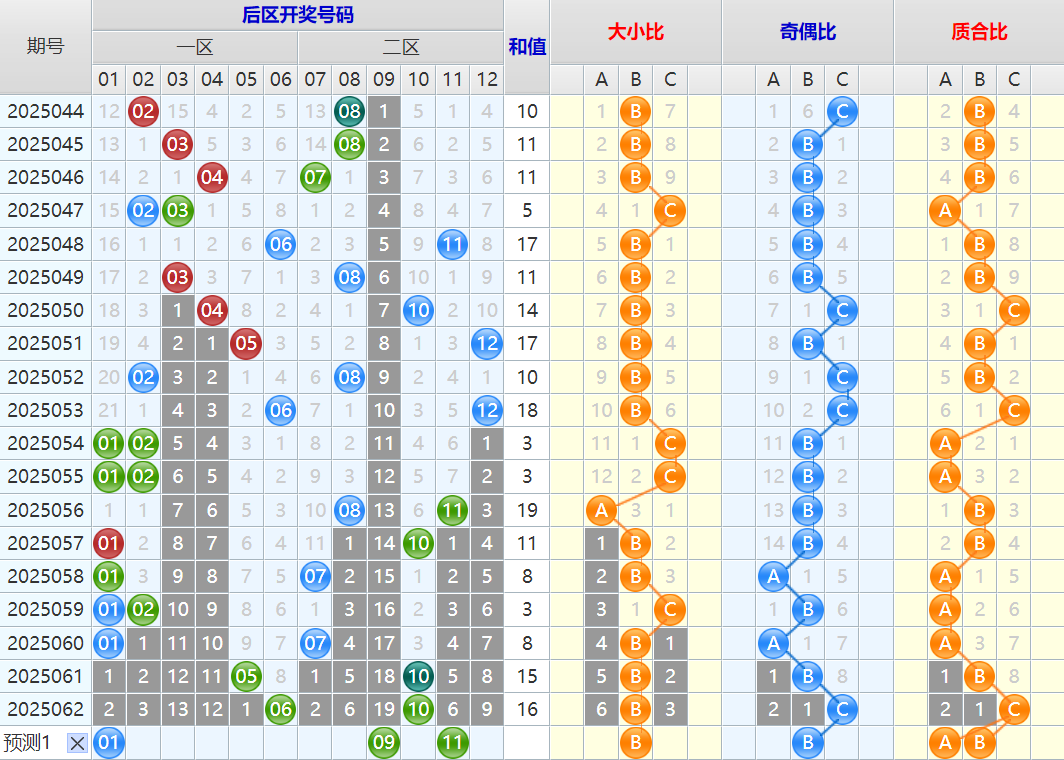1064x760 pixels.
Task: Click the 预测1 row label
Action: pos(27,743)
